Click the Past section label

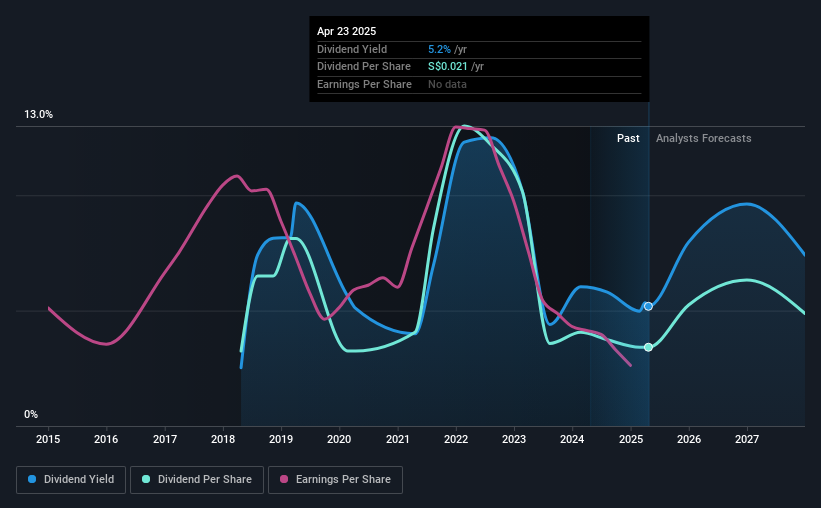(628, 138)
